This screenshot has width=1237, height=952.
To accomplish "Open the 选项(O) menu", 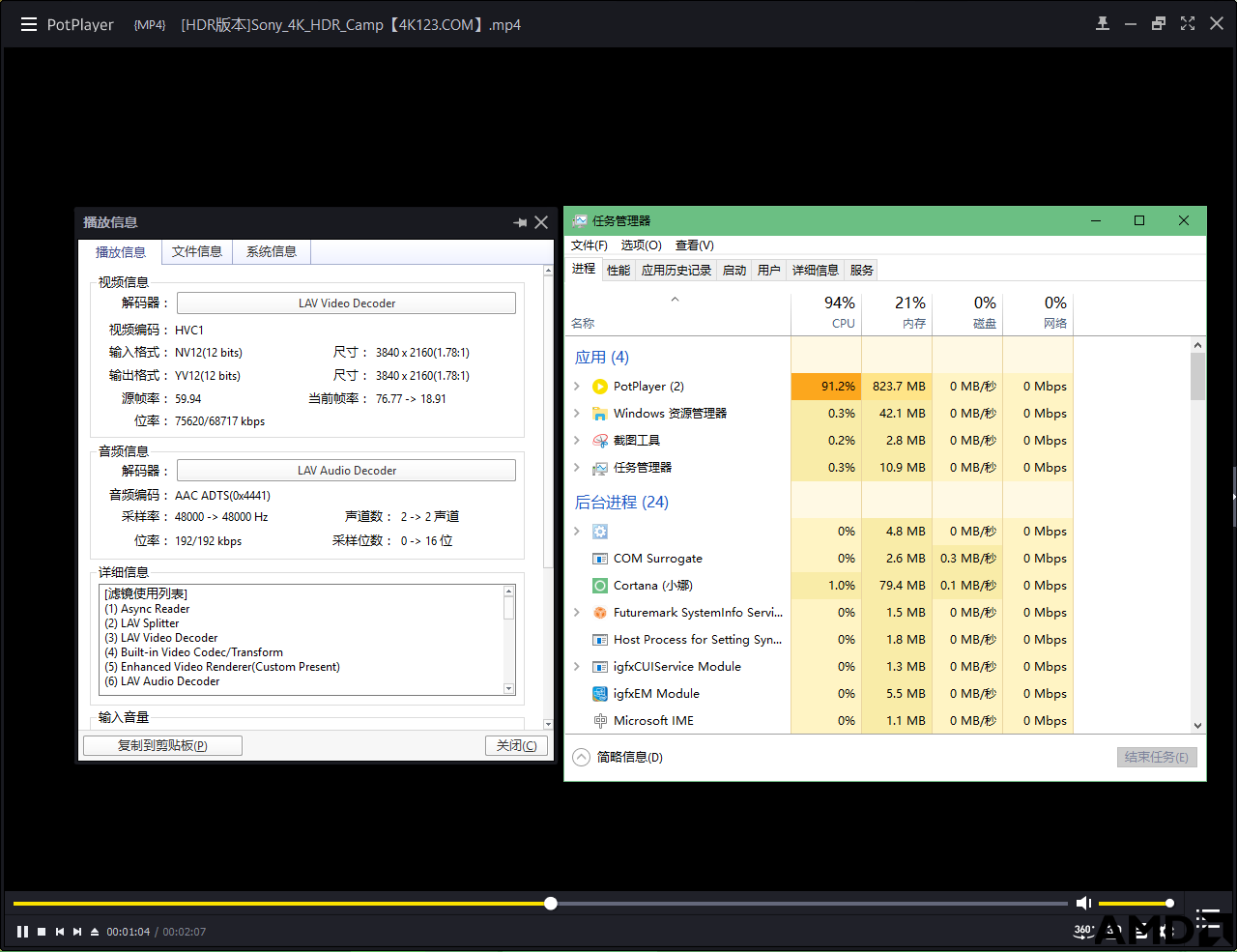I will 642,245.
